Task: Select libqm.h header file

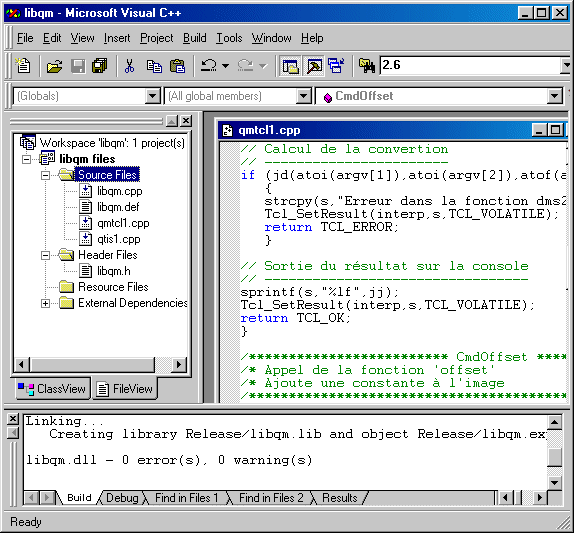Action: click(x=113, y=271)
